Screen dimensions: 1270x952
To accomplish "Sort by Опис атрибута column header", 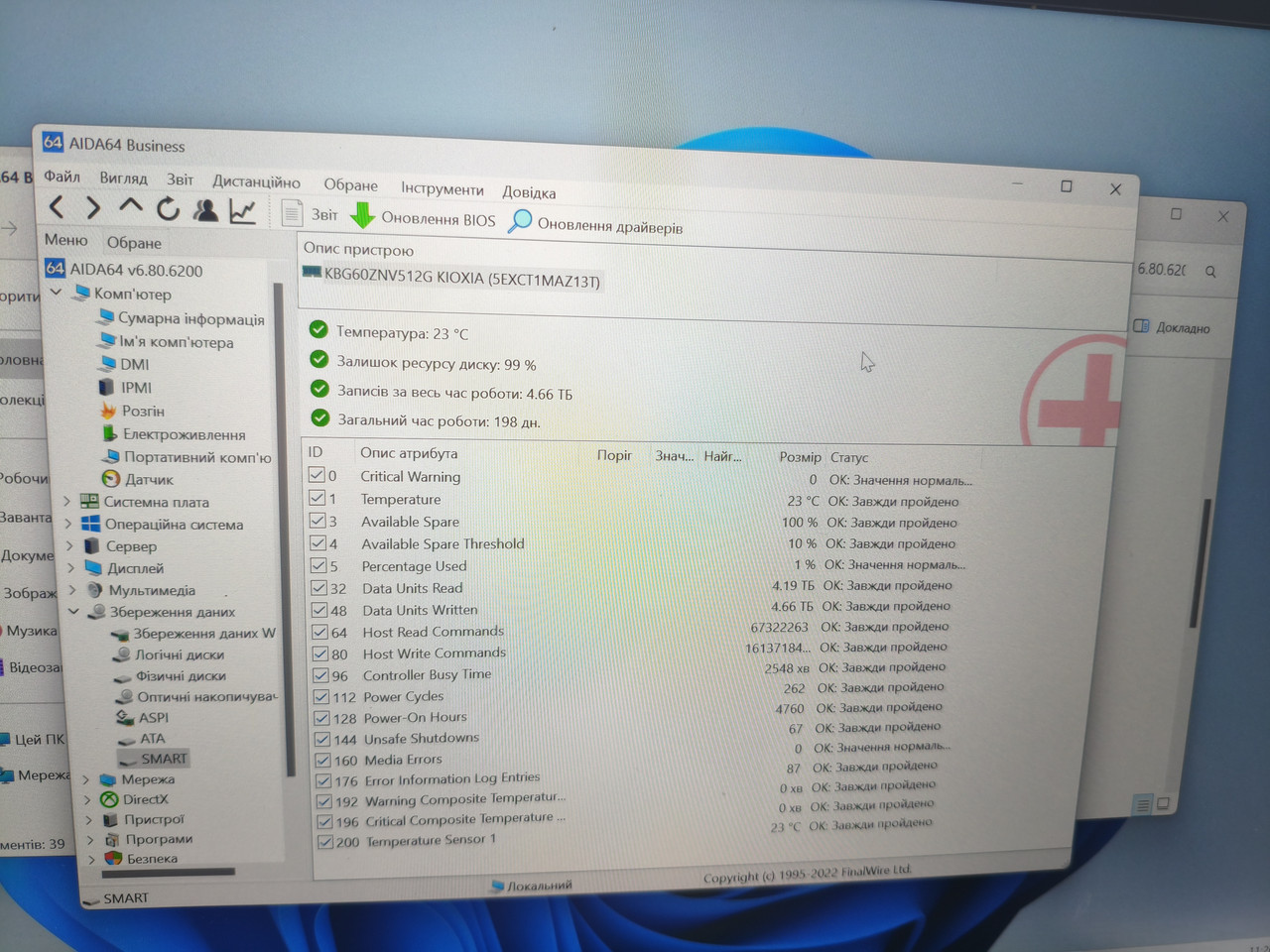I will tap(409, 452).
